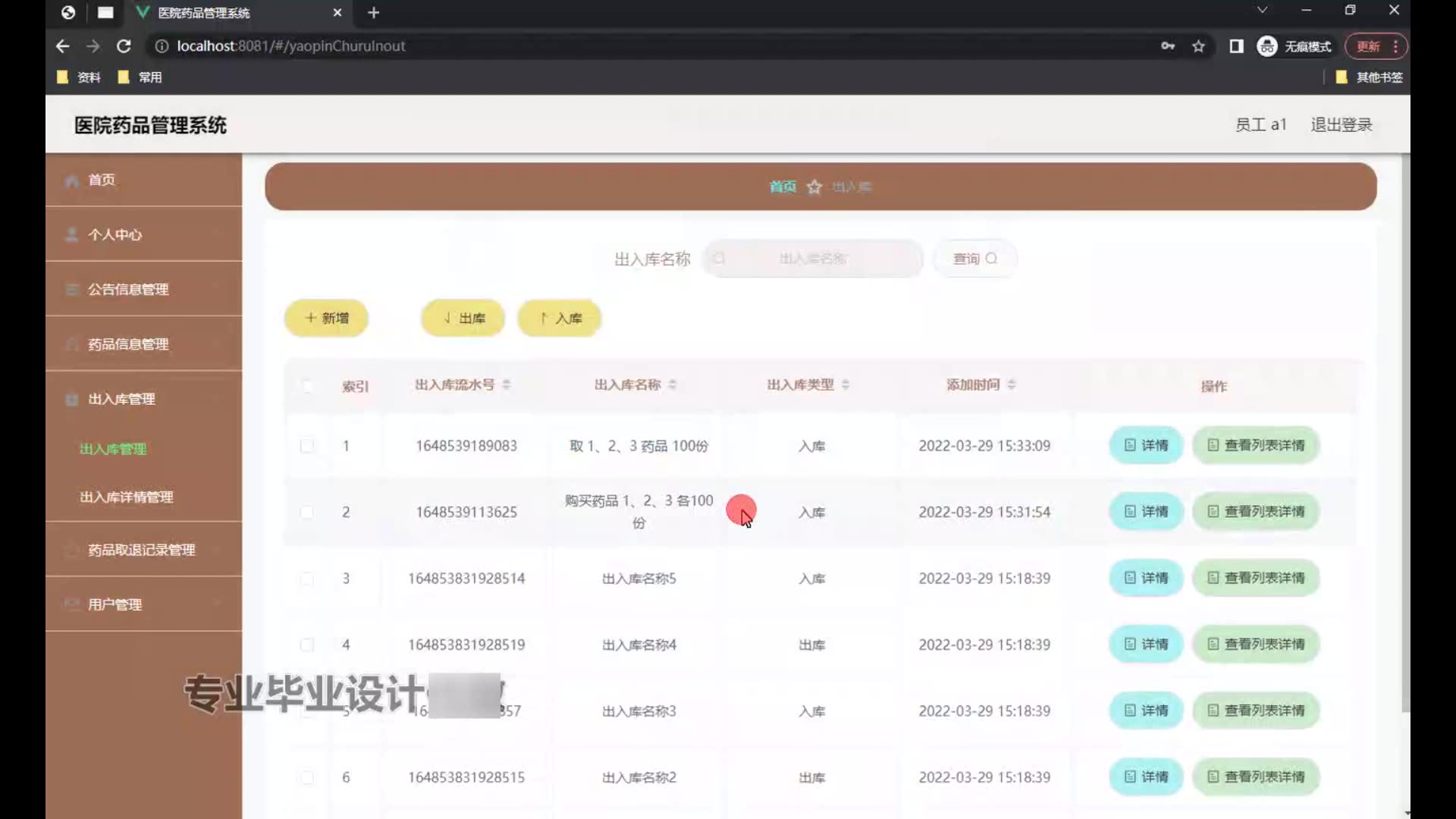Check the checkbox for row 3

click(x=307, y=579)
